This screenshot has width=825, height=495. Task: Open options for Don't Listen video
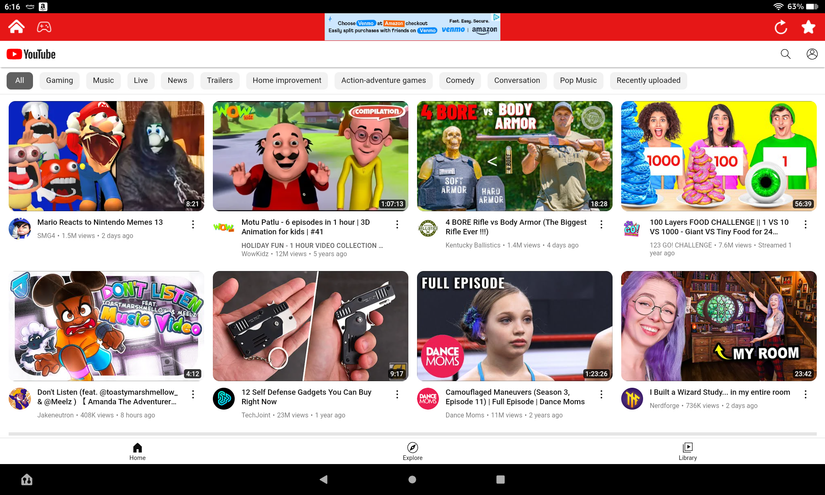[x=193, y=395]
